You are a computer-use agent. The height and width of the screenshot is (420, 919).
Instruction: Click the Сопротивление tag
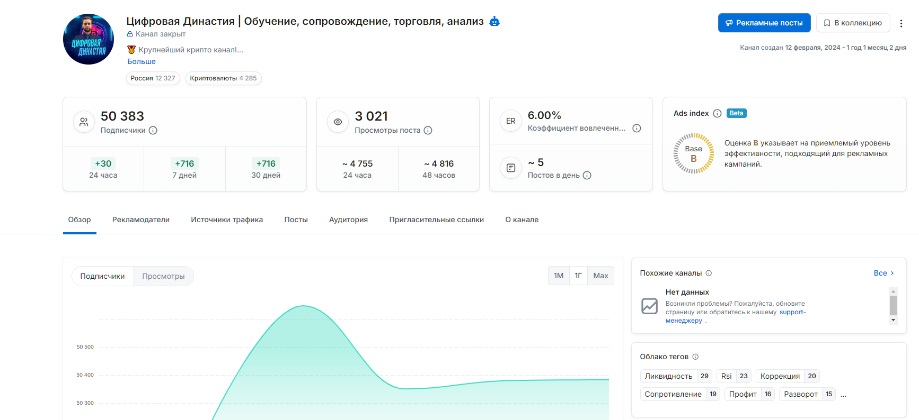pos(680,394)
